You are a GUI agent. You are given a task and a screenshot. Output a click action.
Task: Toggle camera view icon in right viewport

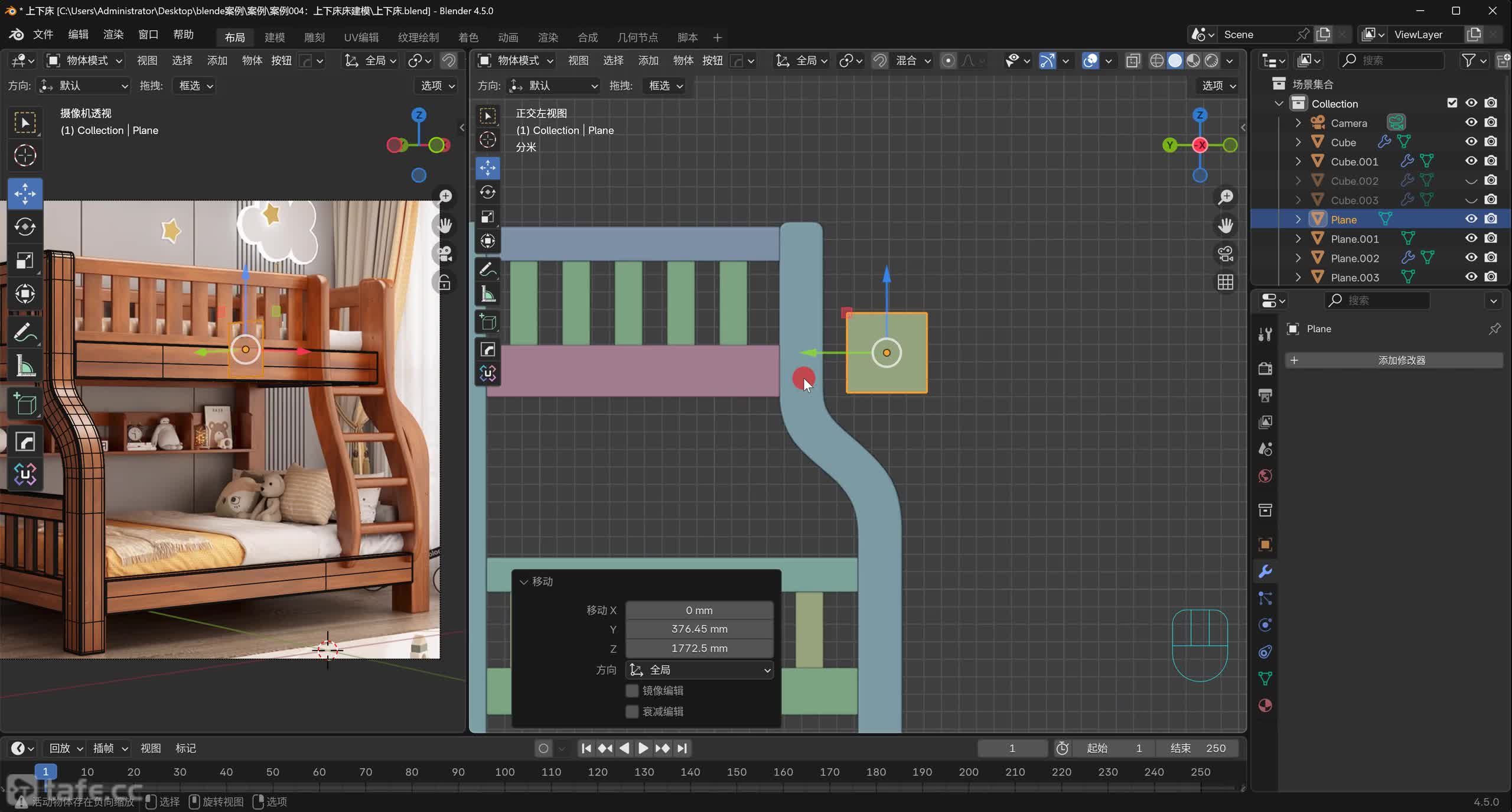1226,254
